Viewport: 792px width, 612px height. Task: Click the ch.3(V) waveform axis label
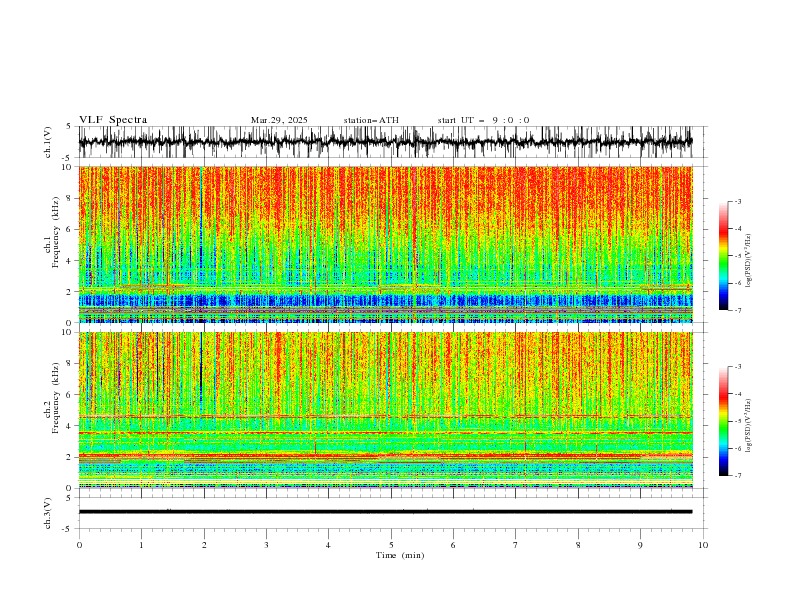pyautogui.click(x=48, y=513)
